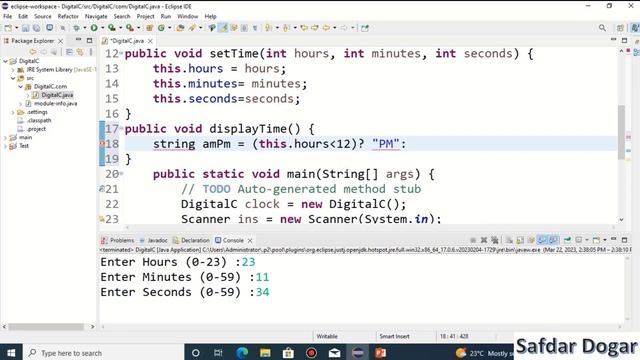Click the Next Annotation icon
This screenshot has width=640, height=360.
[x=268, y=28]
